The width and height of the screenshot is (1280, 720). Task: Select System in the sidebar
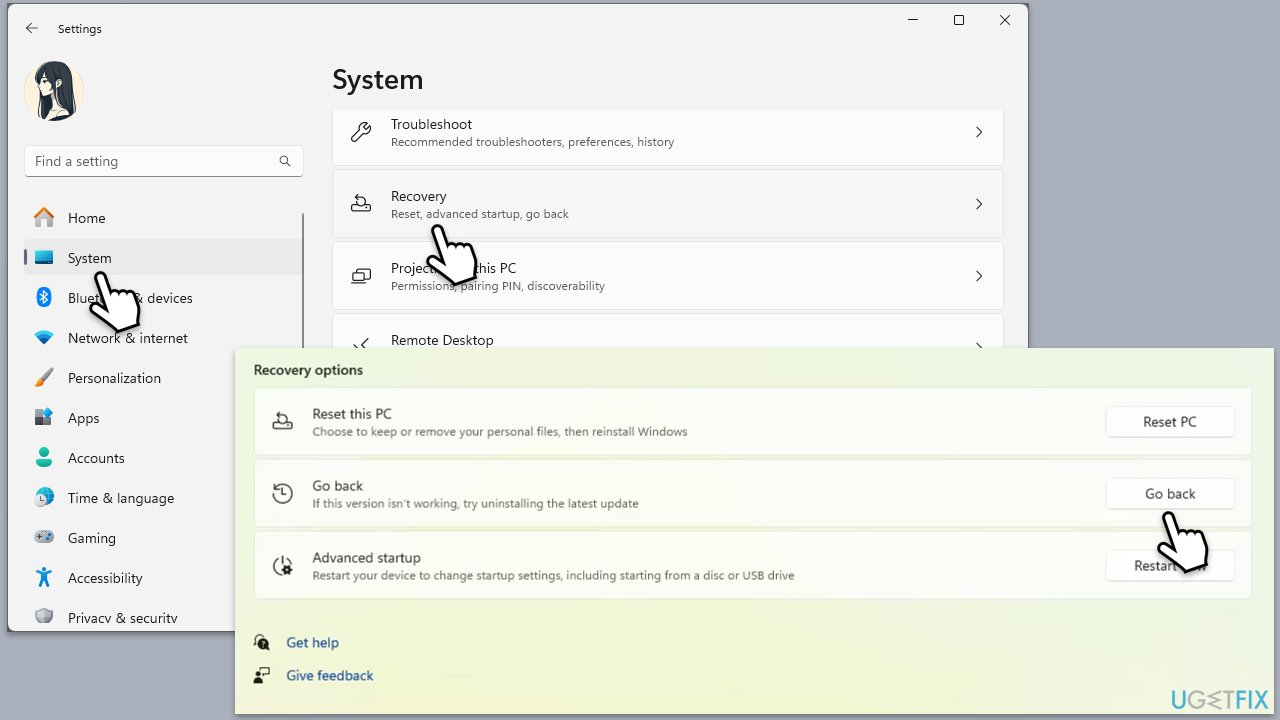point(164,258)
